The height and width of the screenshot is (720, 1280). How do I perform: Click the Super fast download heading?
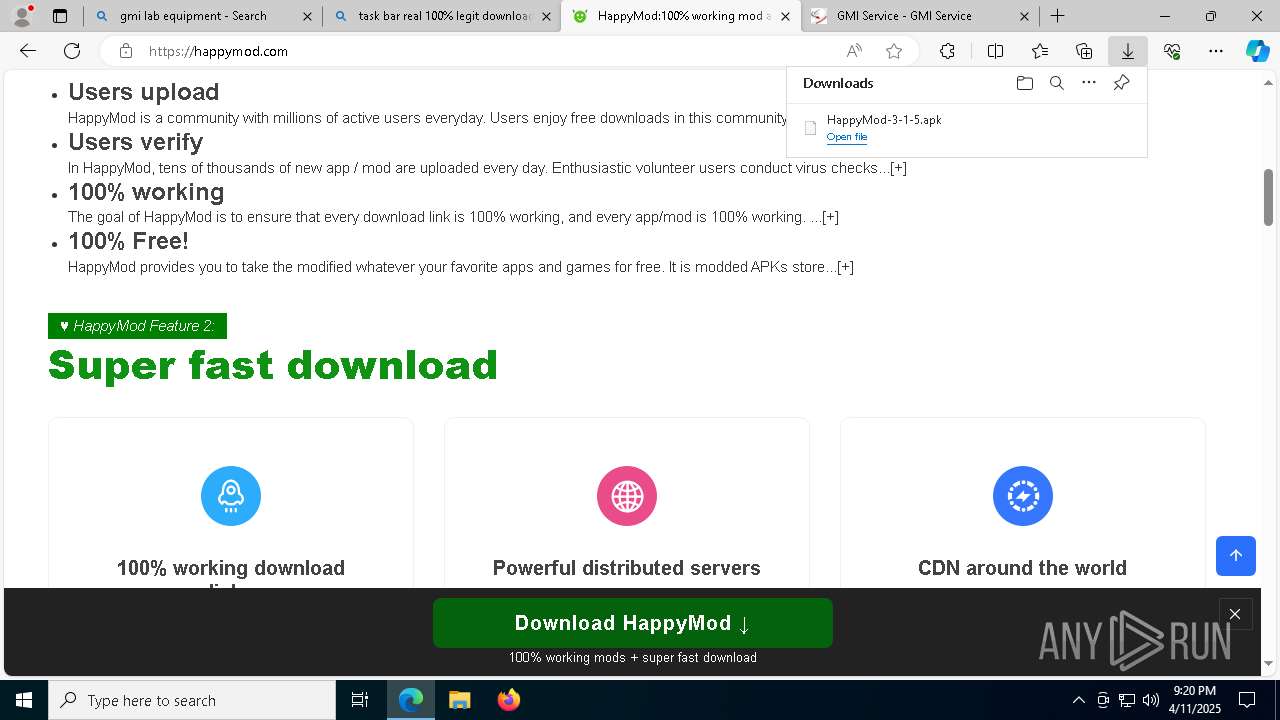pos(273,365)
